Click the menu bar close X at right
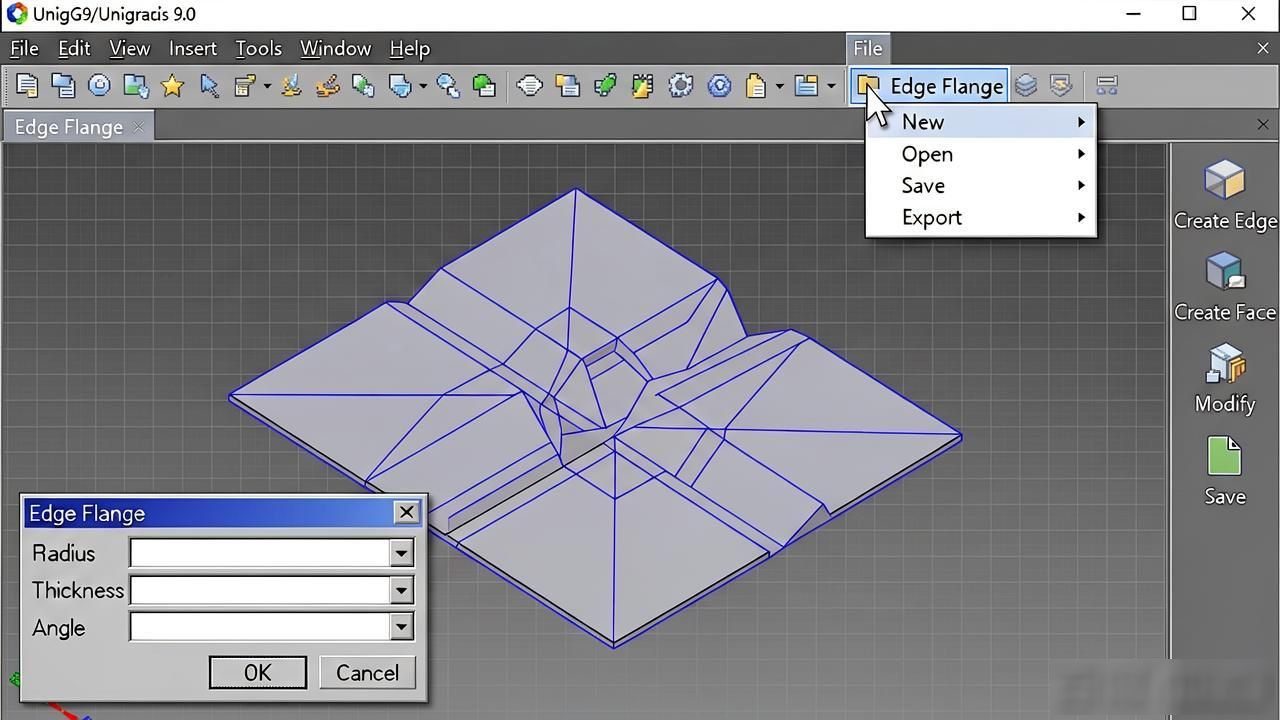Viewport: 1280px width, 720px height. coord(1262,48)
